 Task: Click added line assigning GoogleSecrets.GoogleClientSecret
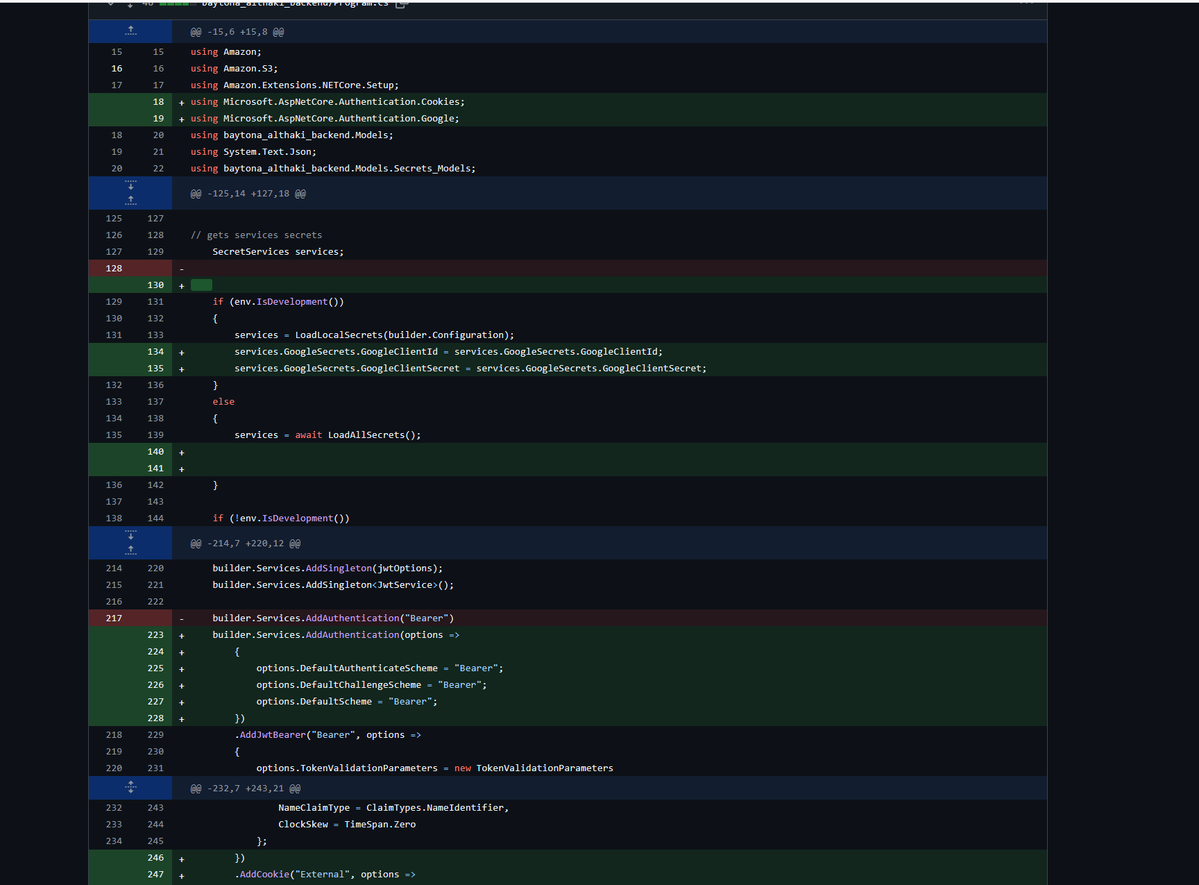470,369
